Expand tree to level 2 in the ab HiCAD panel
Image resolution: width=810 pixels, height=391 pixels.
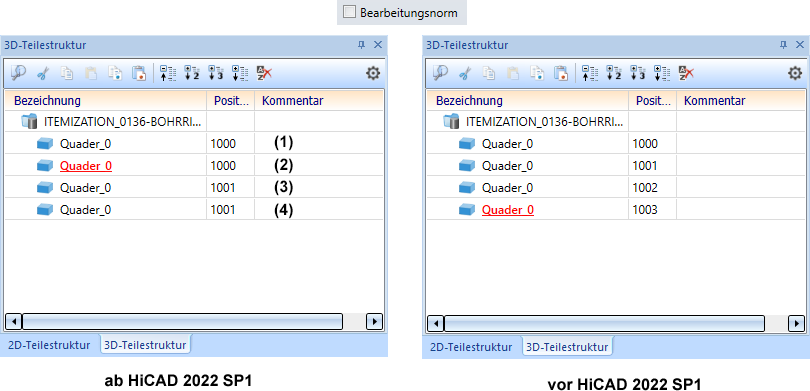pyautogui.click(x=192, y=73)
